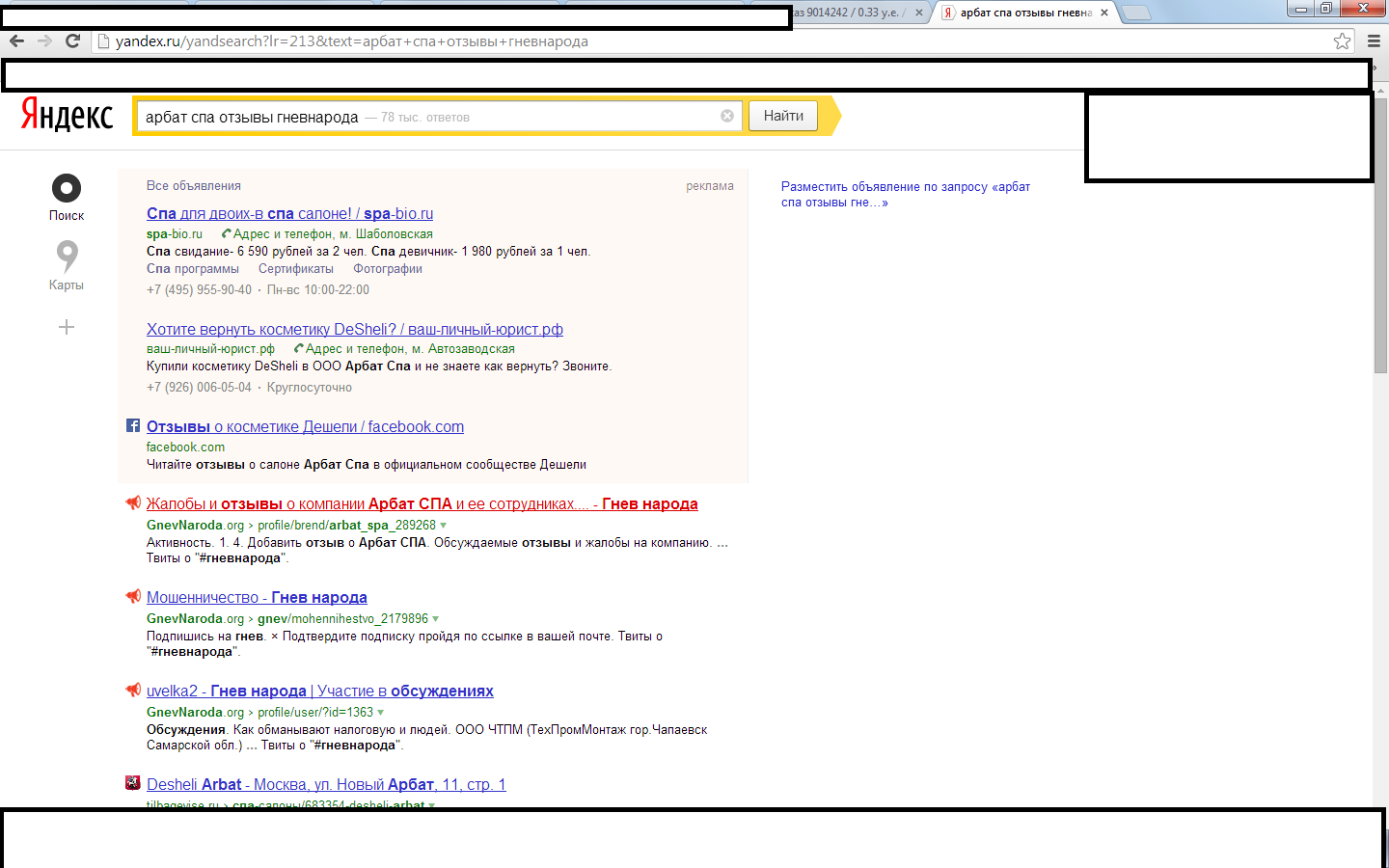Click the Yandex favicon on the active tab
This screenshot has height=868, width=1389.
click(x=948, y=13)
